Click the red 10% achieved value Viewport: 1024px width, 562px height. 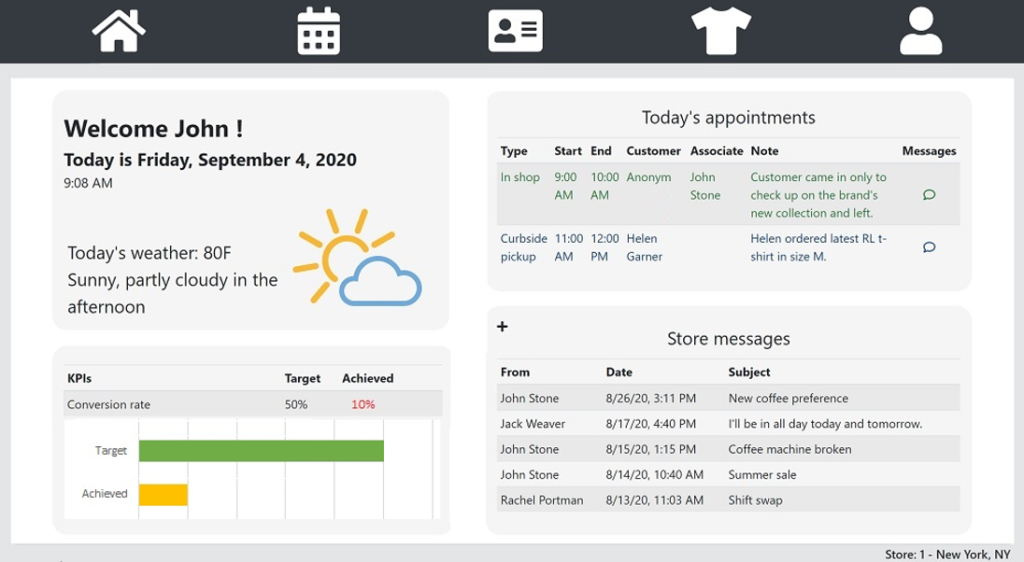363,404
